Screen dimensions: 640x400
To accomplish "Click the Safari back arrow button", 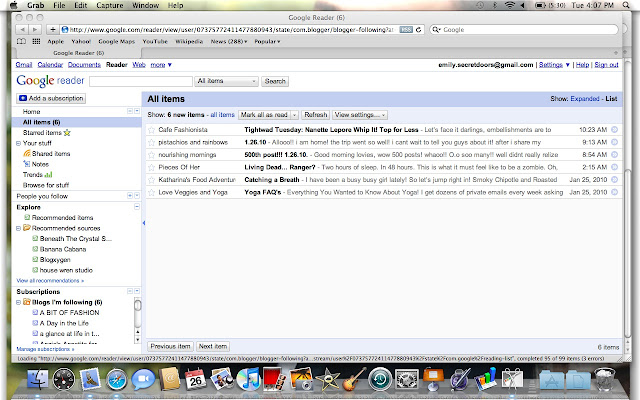I will tap(22, 29).
